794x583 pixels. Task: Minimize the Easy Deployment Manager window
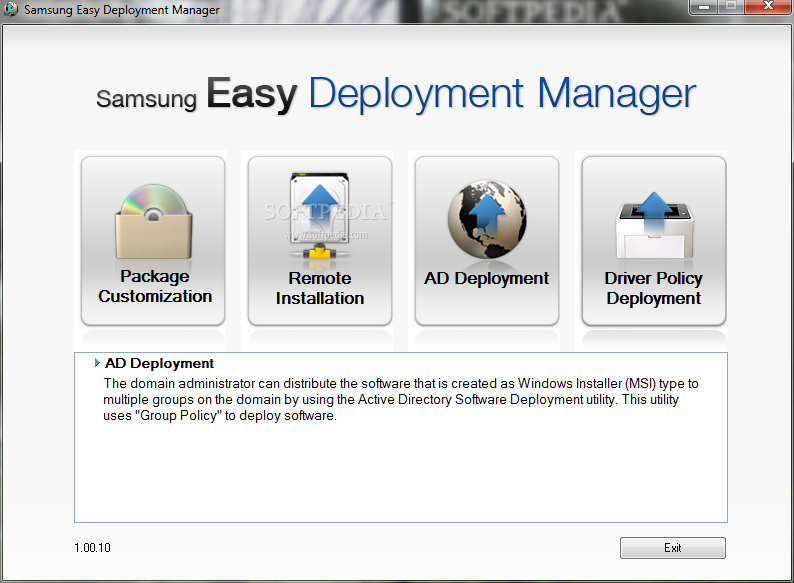click(x=704, y=7)
